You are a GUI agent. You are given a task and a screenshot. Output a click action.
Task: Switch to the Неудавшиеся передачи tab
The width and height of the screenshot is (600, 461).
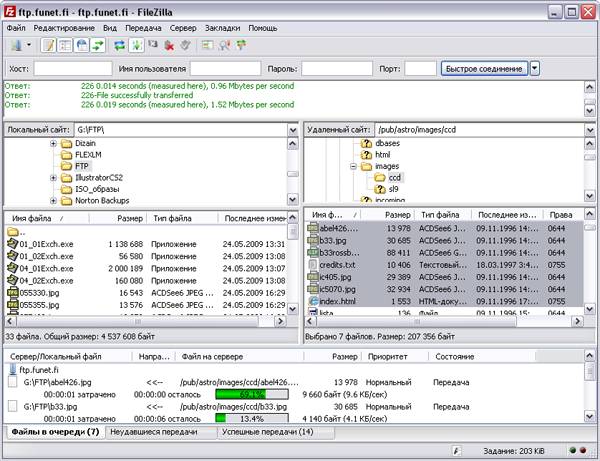coord(160,432)
